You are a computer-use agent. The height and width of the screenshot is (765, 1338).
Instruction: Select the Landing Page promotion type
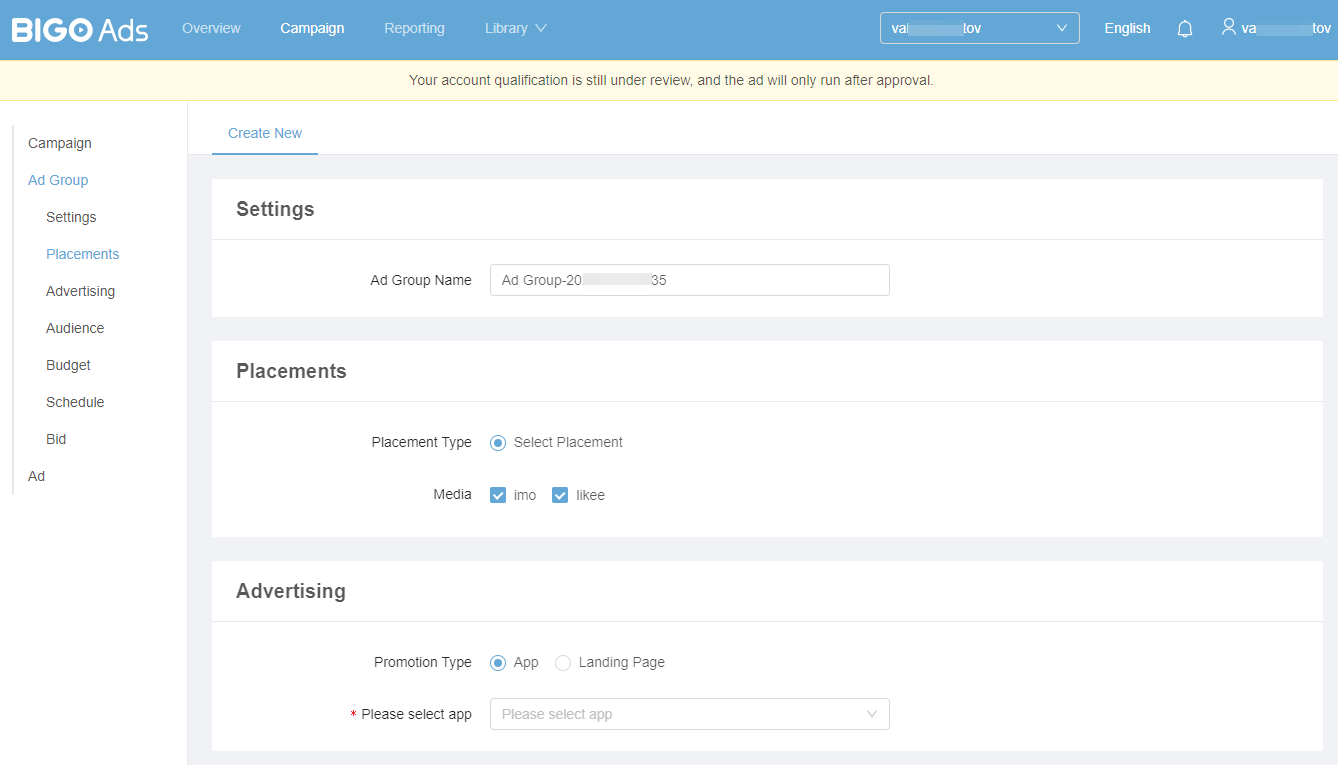(x=563, y=663)
